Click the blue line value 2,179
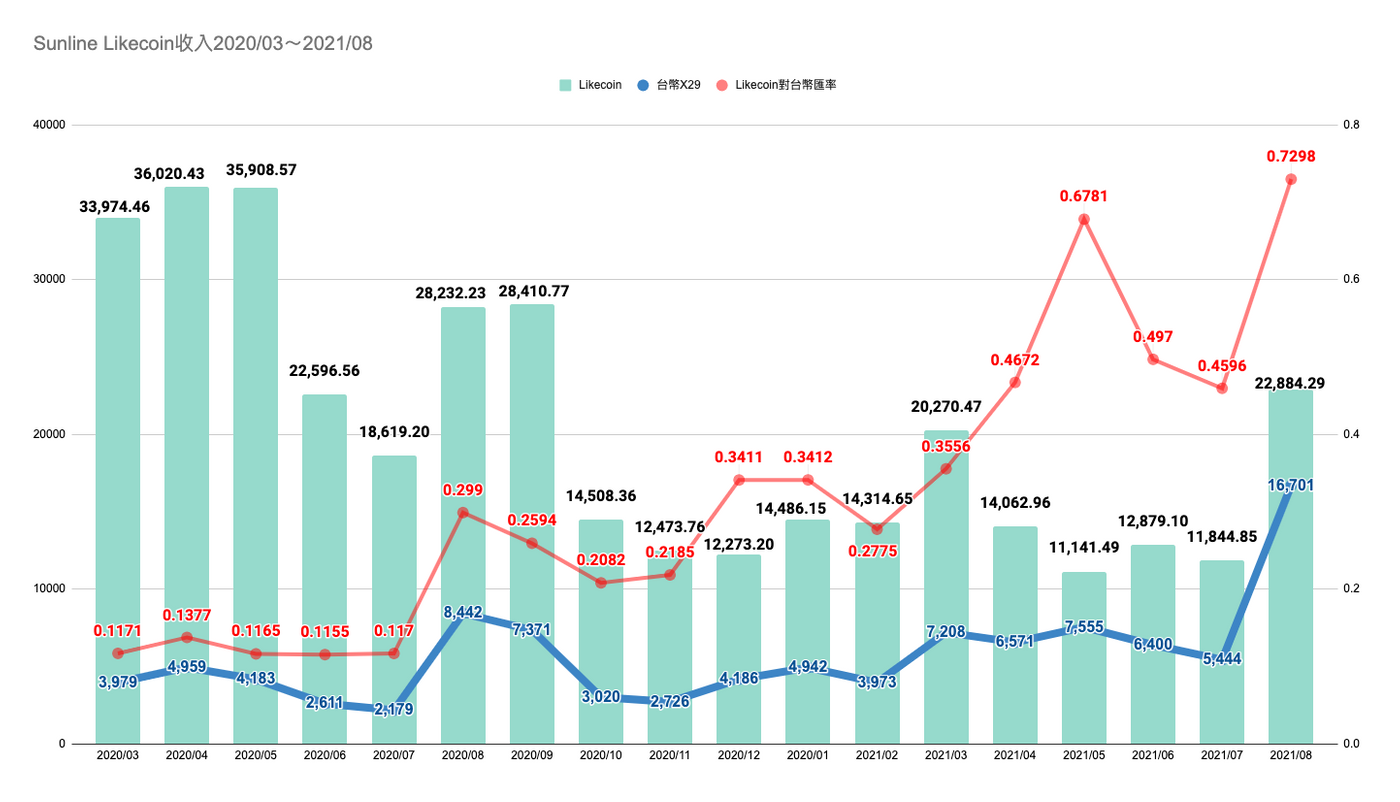This screenshot has height=802, width=1400. coord(394,709)
